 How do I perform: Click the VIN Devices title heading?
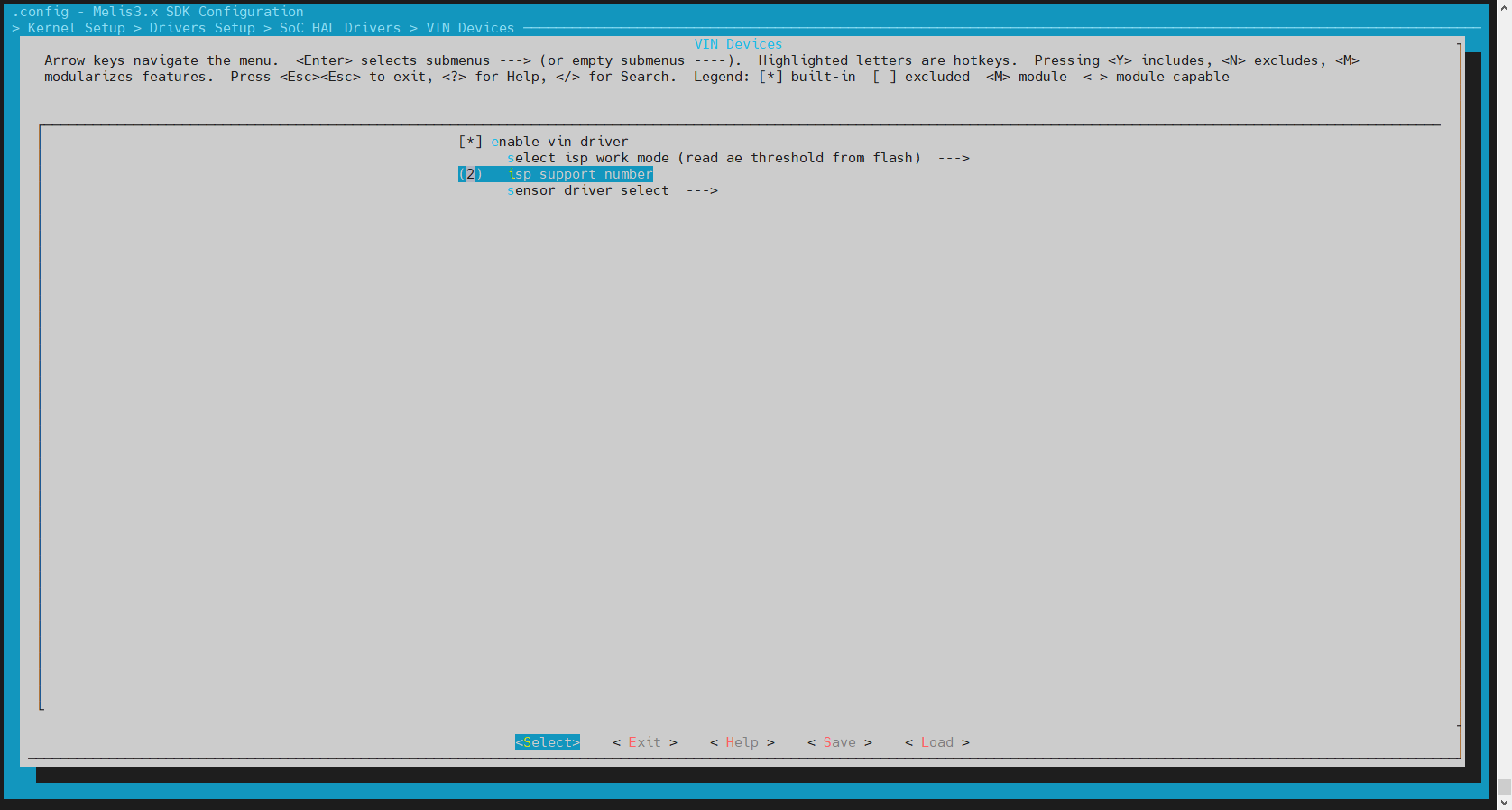[x=739, y=44]
